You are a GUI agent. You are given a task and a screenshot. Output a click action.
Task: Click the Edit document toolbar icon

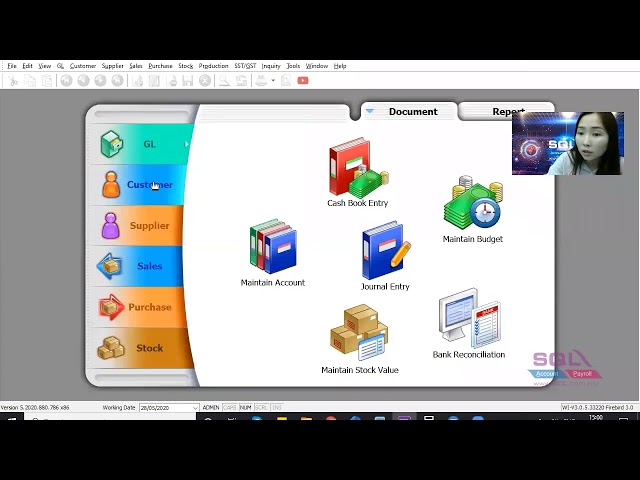click(x=154, y=81)
